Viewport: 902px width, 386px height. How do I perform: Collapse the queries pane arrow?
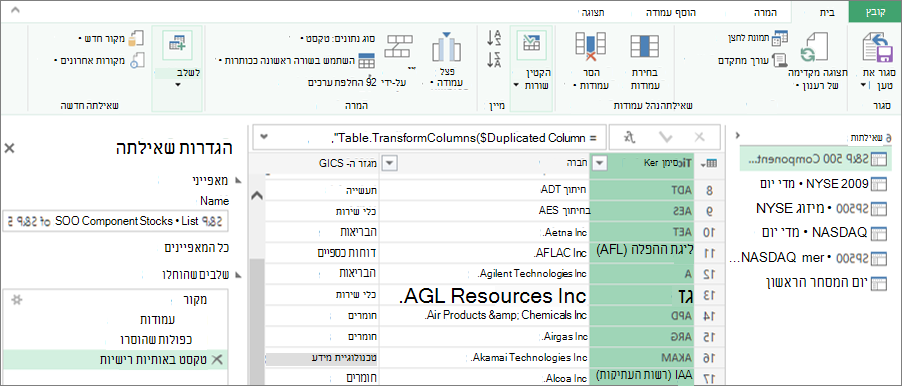[x=738, y=135]
